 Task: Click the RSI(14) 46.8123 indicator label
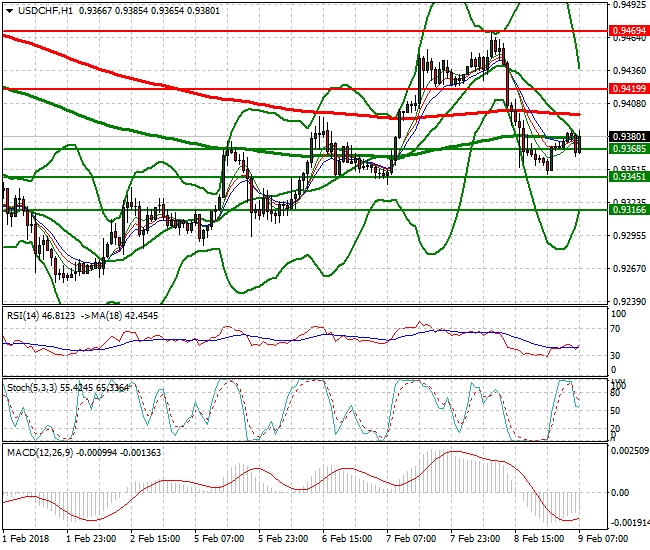click(x=41, y=316)
